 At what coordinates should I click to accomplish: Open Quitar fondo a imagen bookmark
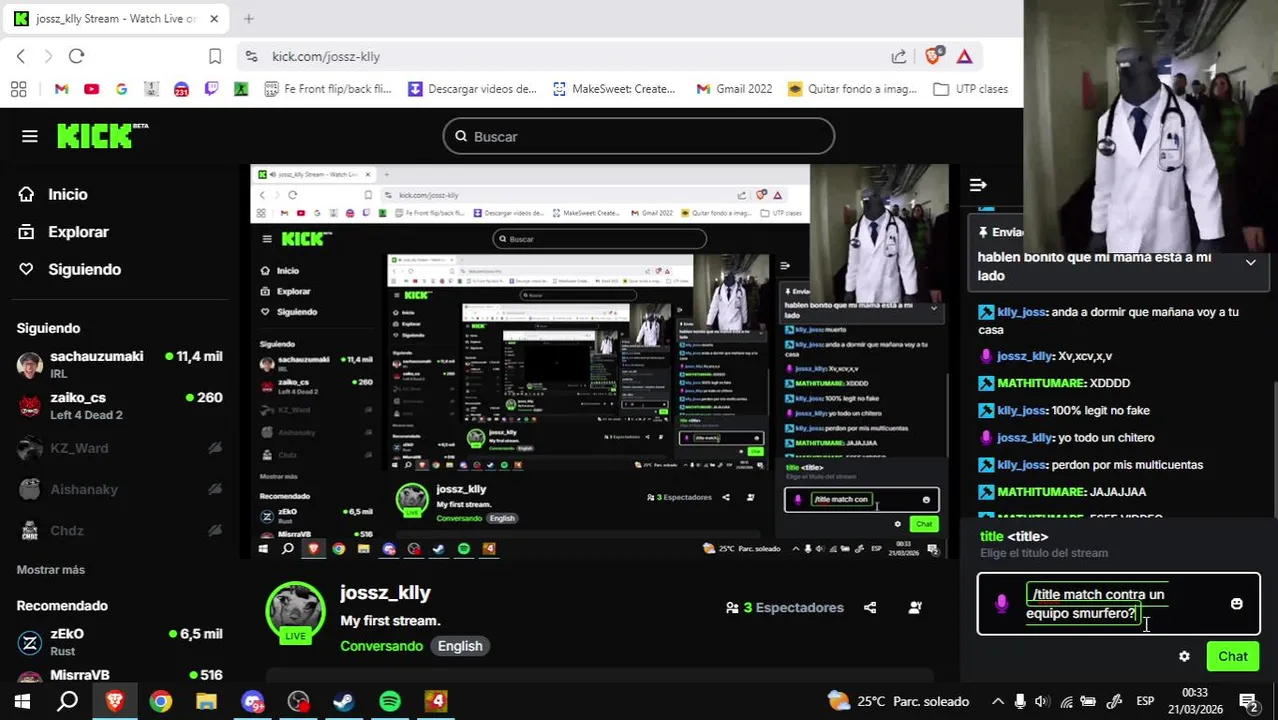pyautogui.click(x=852, y=89)
